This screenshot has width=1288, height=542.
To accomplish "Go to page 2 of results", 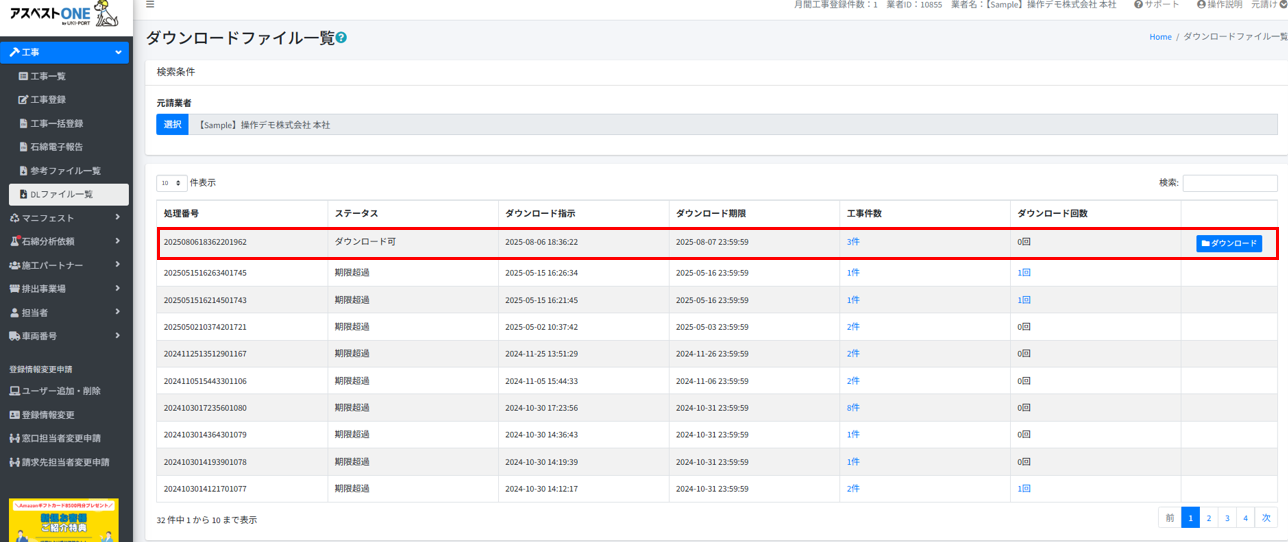I will click(1209, 518).
